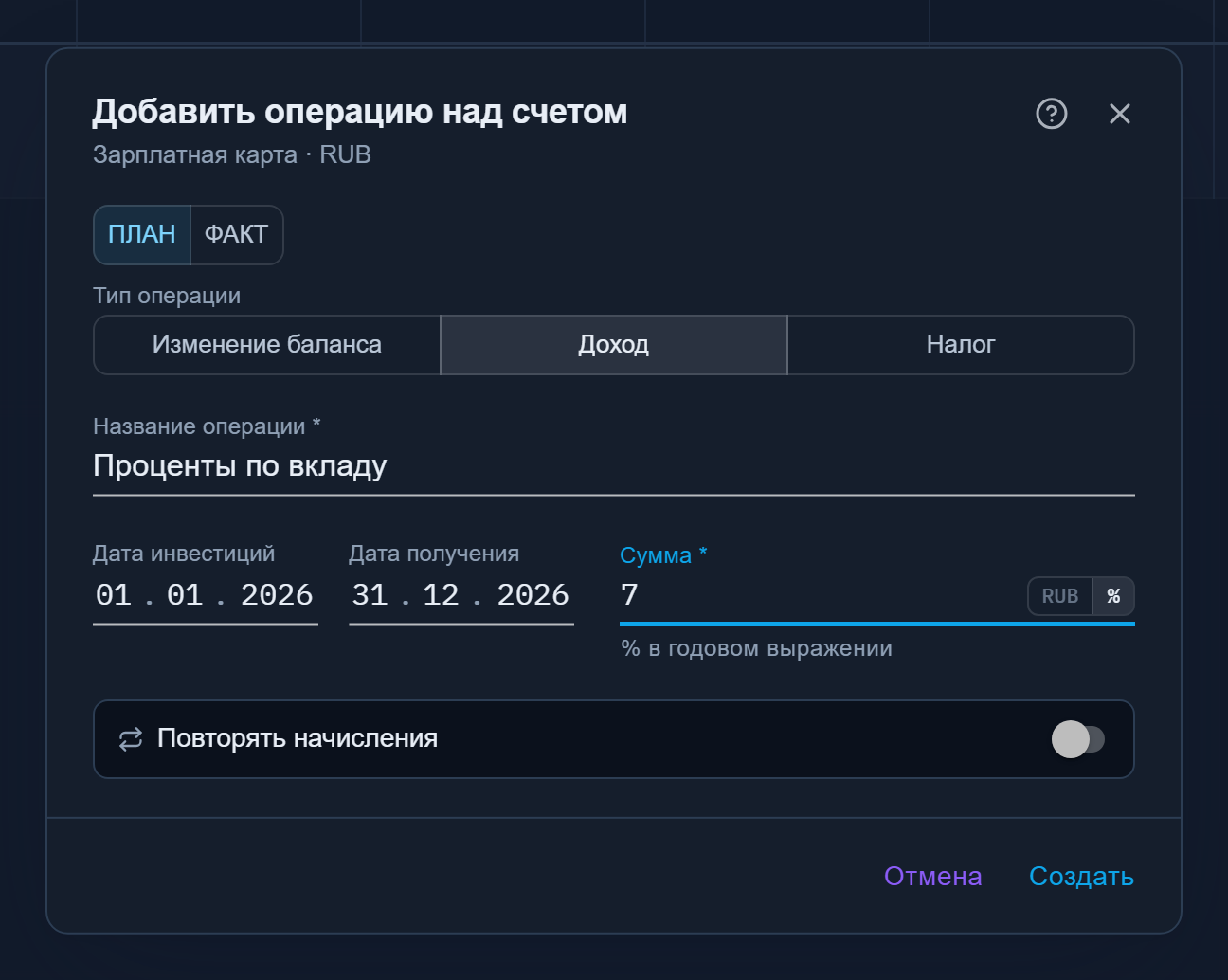Viewport: 1228px width, 980px height.
Task: Switch amount unit to percent
Action: (1113, 596)
